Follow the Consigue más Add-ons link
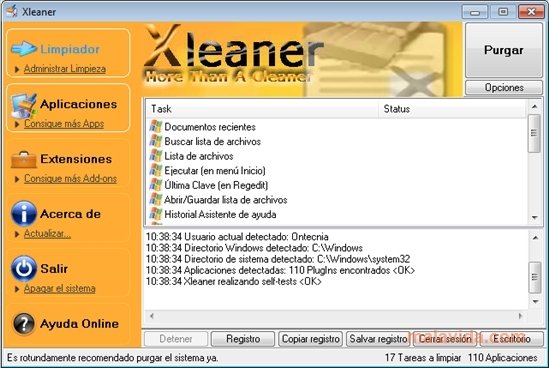The image size is (549, 368). pyautogui.click(x=70, y=179)
